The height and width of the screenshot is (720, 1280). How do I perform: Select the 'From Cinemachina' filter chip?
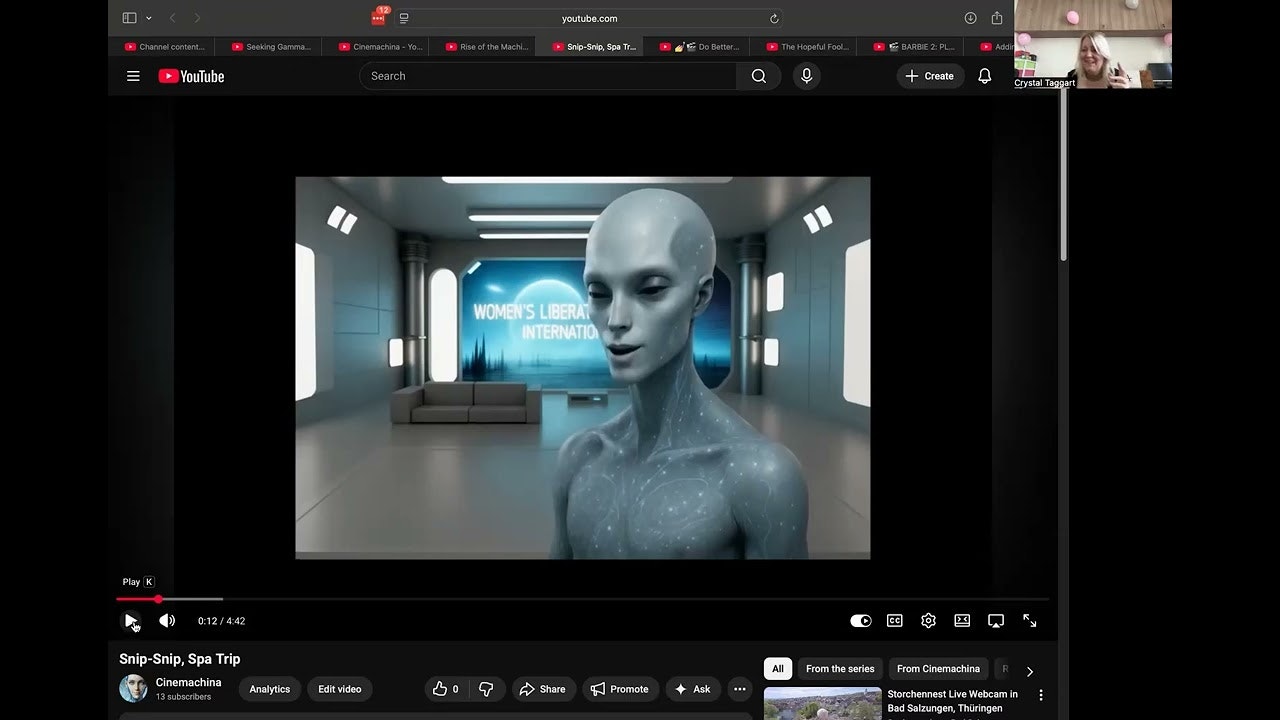coord(938,668)
